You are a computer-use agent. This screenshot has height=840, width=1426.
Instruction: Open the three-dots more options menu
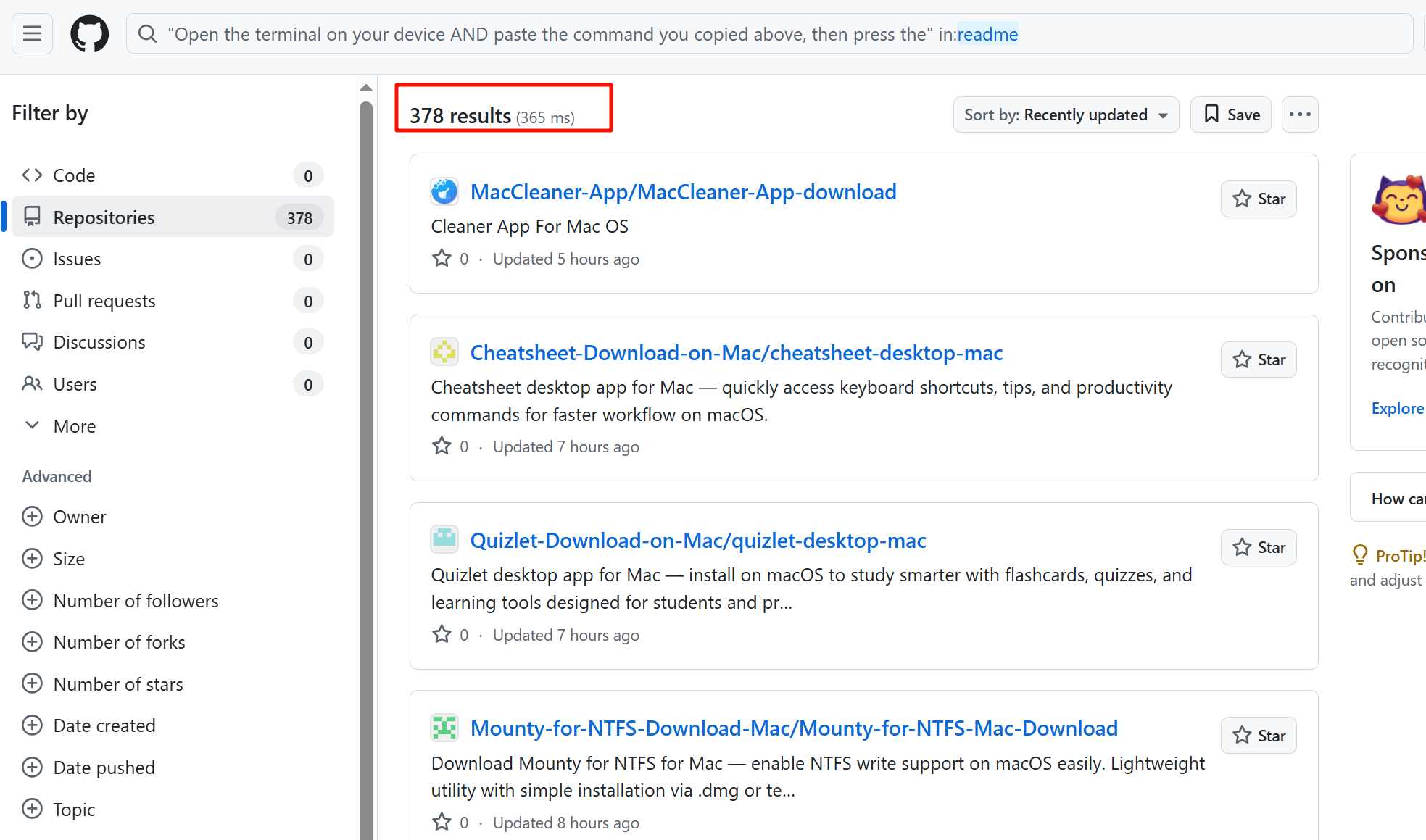pos(1299,115)
